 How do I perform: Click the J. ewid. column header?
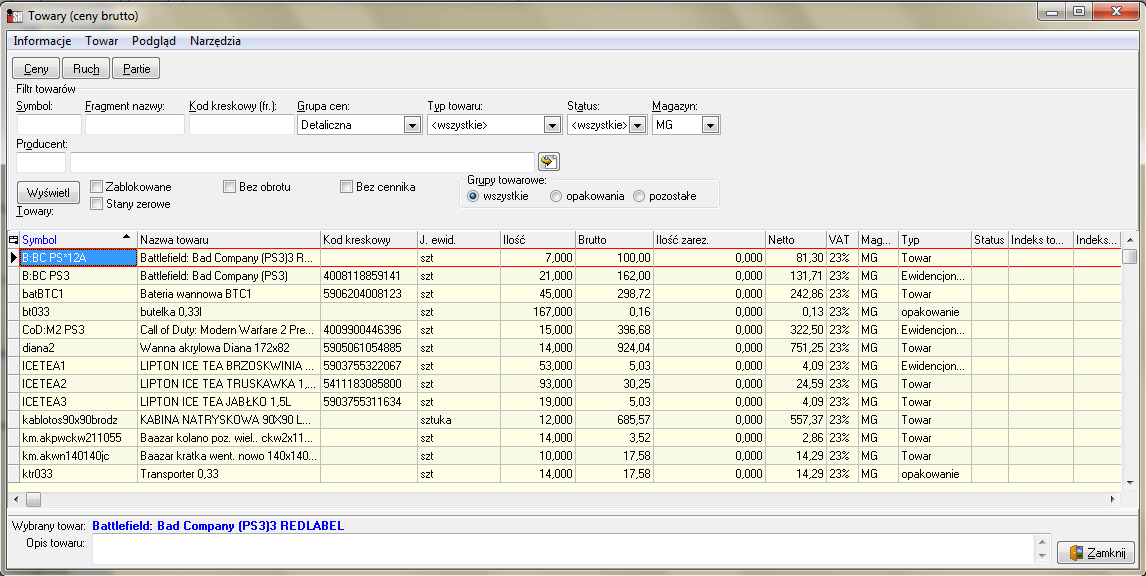(459, 240)
